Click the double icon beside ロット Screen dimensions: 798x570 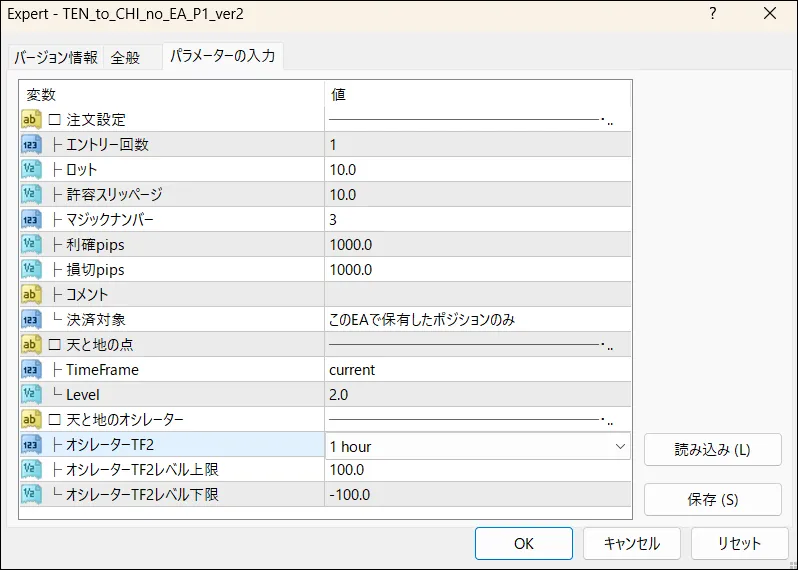coord(30,170)
